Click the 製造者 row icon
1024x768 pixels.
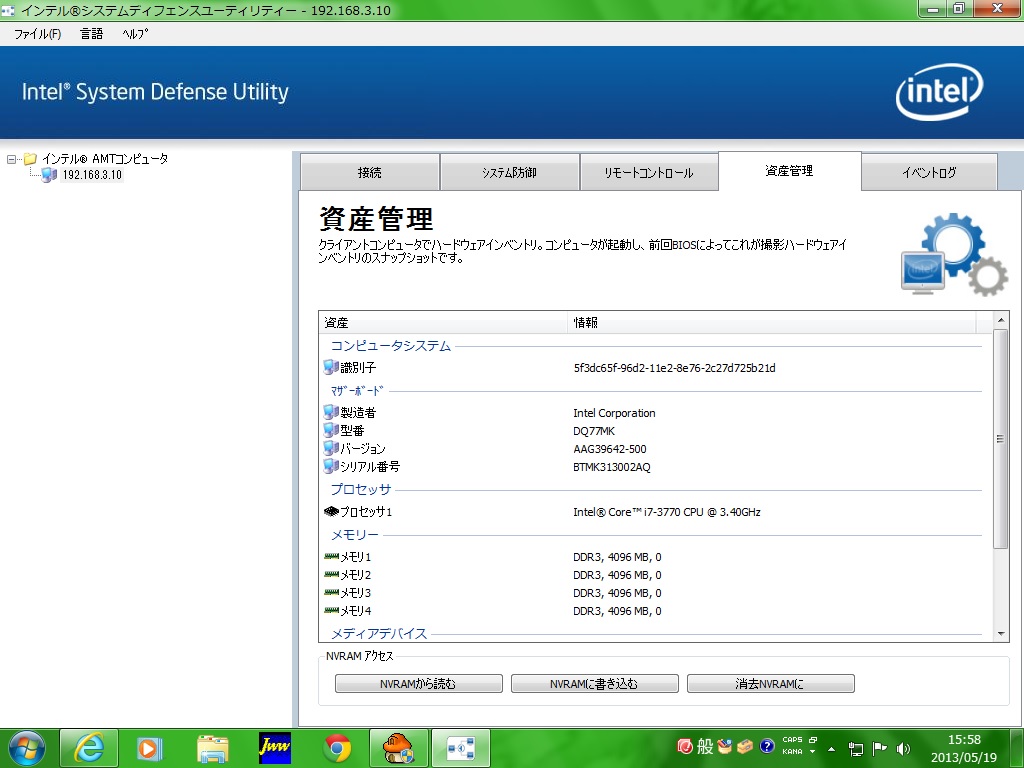pos(331,412)
